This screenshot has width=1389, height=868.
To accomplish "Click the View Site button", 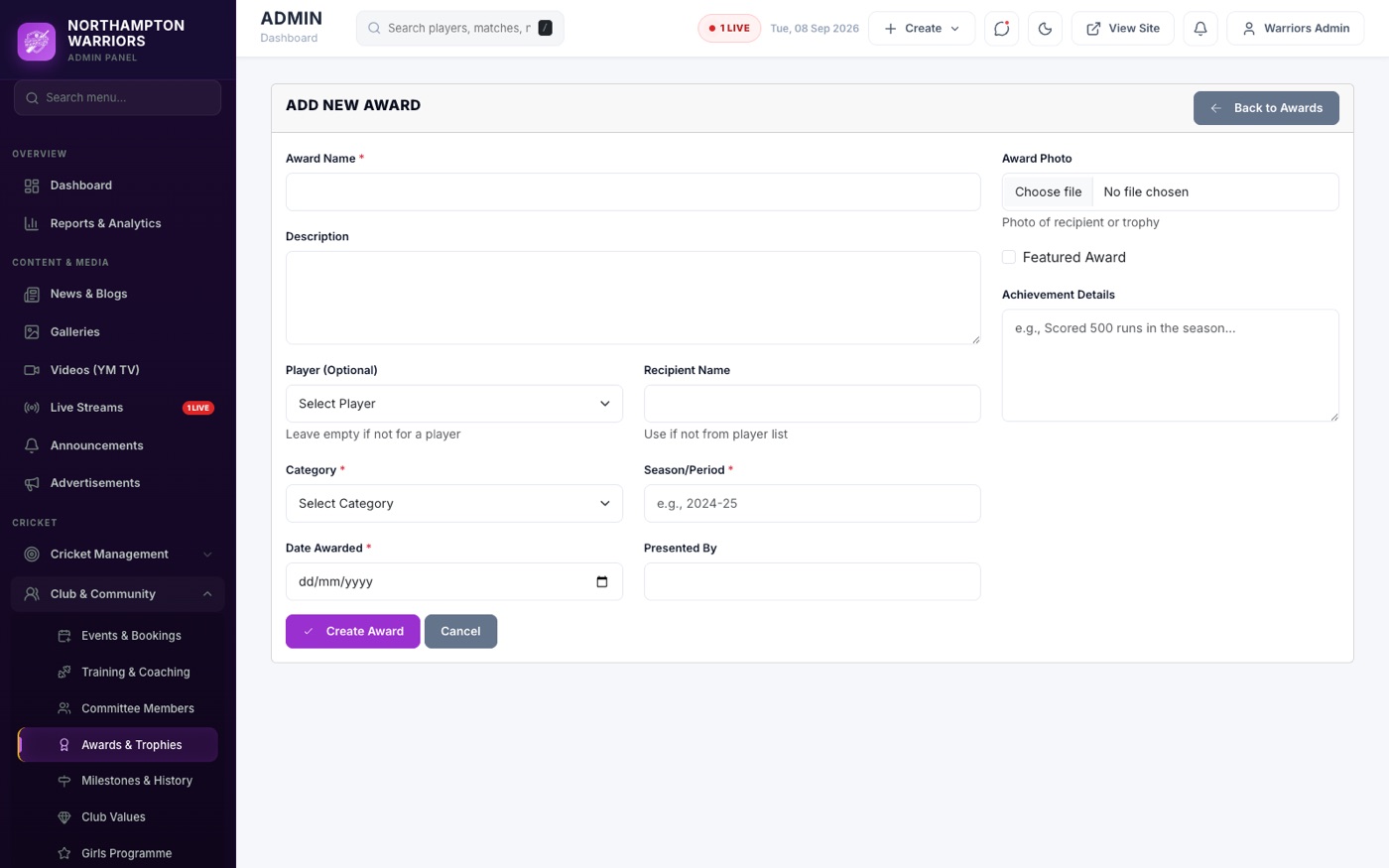I will pos(1123,28).
